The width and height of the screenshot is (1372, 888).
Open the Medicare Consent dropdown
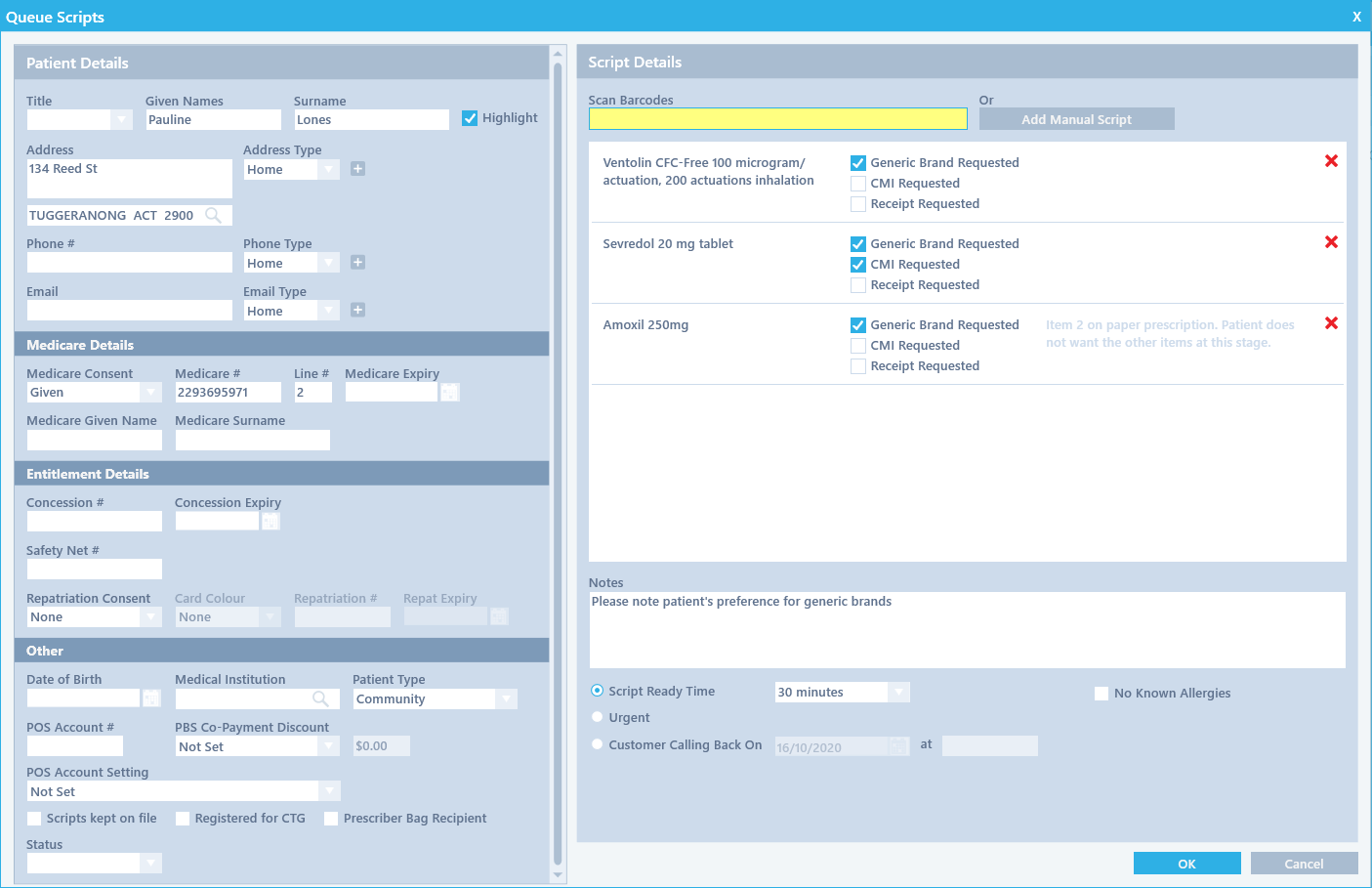coord(150,393)
